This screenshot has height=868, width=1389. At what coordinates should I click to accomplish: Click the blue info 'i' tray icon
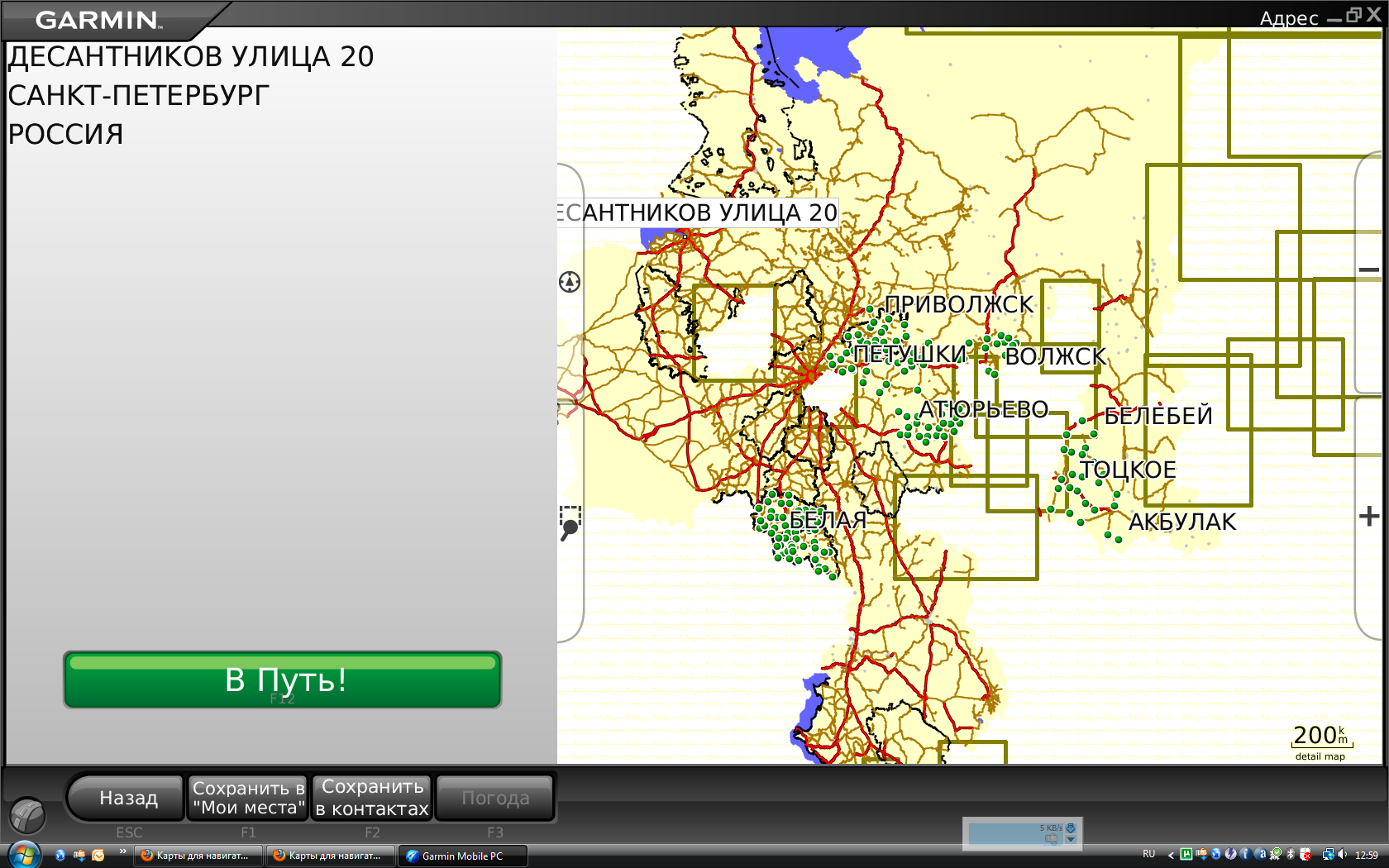pos(1246,854)
